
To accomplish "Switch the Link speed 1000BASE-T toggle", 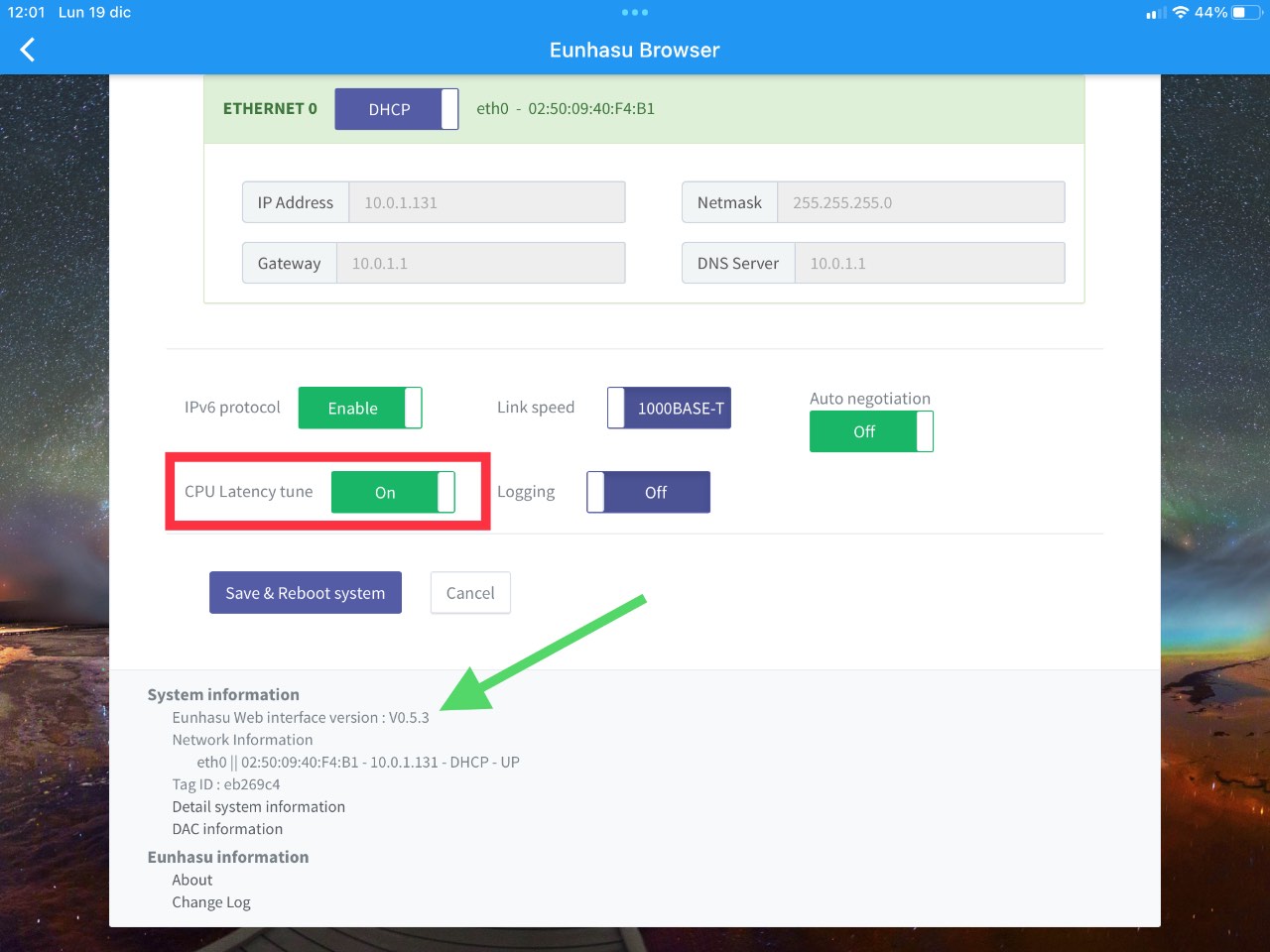I will pos(669,408).
